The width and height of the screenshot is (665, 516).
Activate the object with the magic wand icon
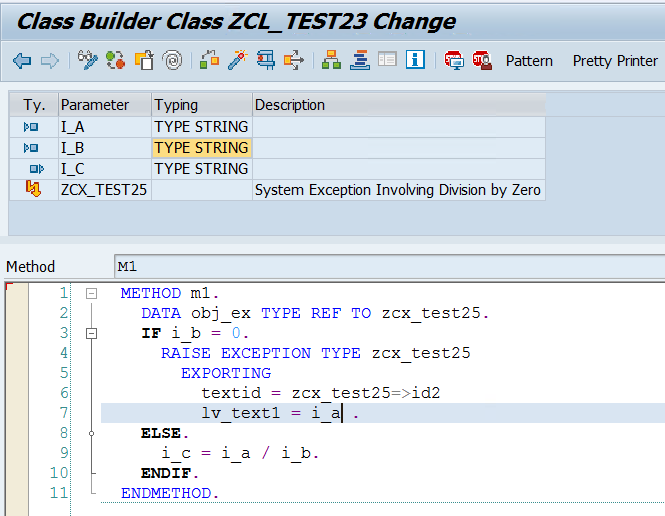click(238, 60)
